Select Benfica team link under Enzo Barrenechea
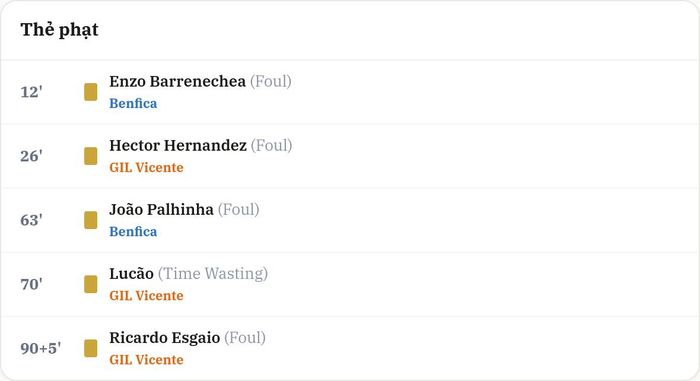The width and height of the screenshot is (700, 381). point(133,103)
